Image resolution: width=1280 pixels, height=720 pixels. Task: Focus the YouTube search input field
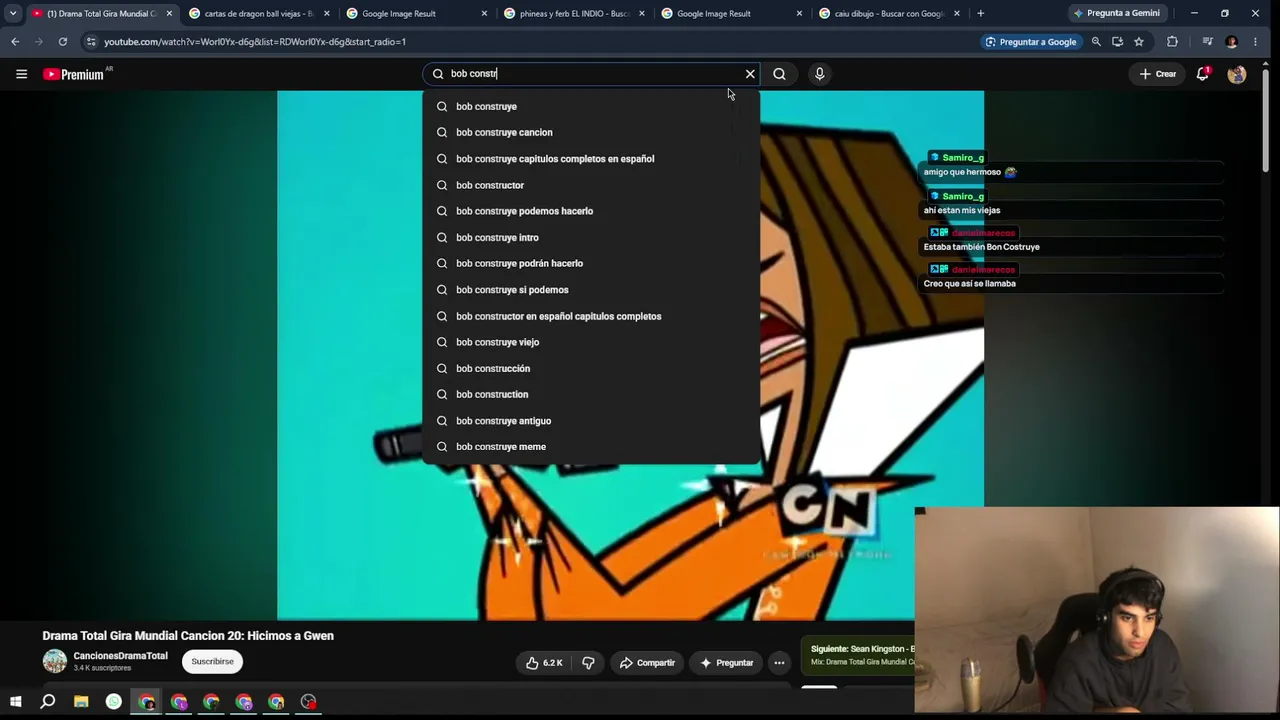pos(590,74)
